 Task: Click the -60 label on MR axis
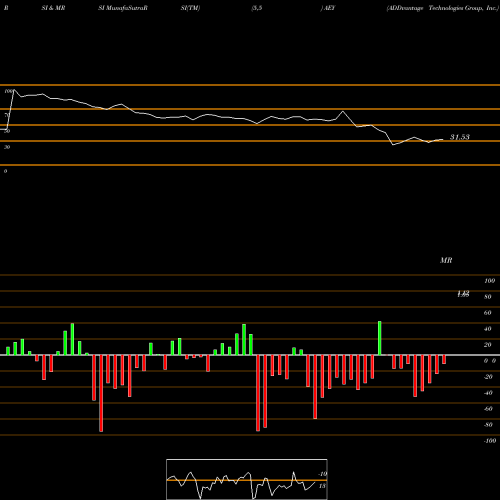point(488,409)
